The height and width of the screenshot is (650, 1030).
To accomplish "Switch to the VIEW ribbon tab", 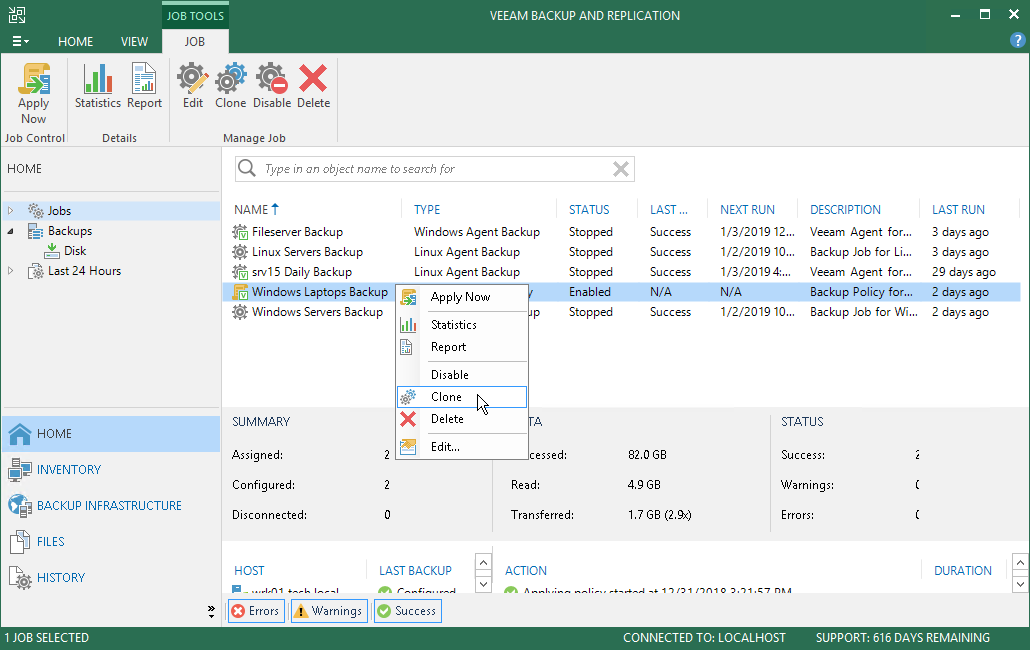I will (134, 41).
